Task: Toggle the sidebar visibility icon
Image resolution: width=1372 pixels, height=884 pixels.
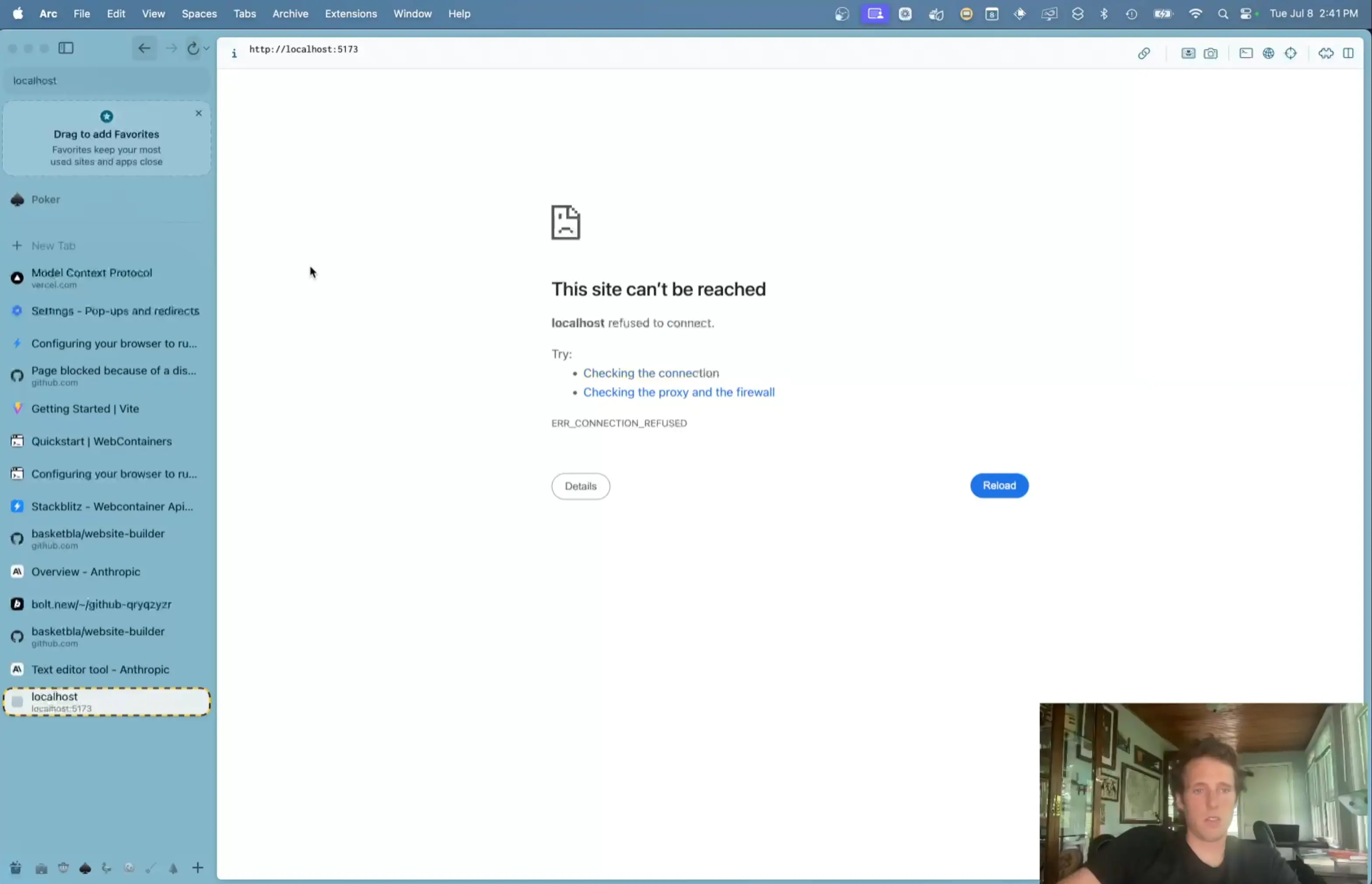Action: (66, 48)
